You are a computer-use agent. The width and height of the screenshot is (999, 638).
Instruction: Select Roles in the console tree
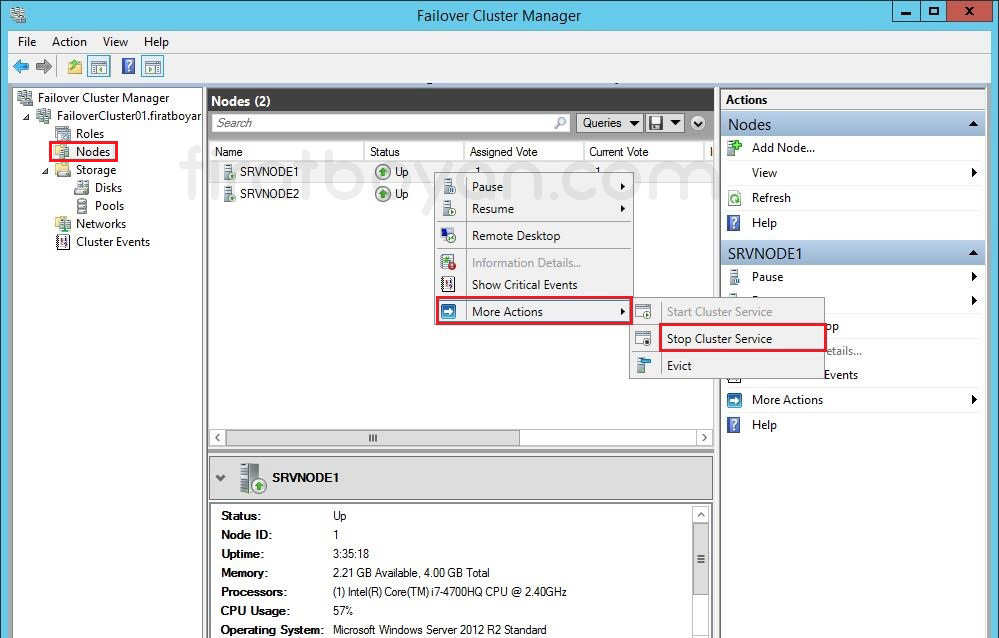(89, 134)
